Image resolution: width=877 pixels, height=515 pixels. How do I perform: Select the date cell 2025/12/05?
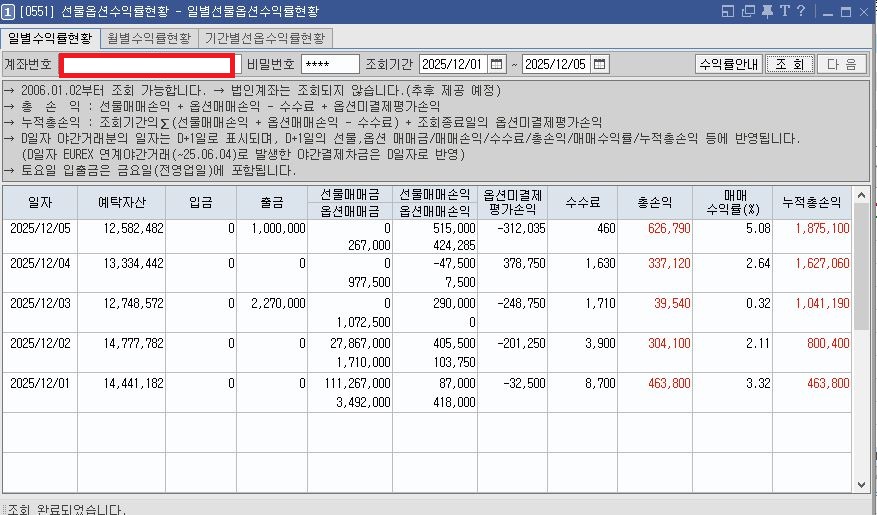(x=40, y=228)
